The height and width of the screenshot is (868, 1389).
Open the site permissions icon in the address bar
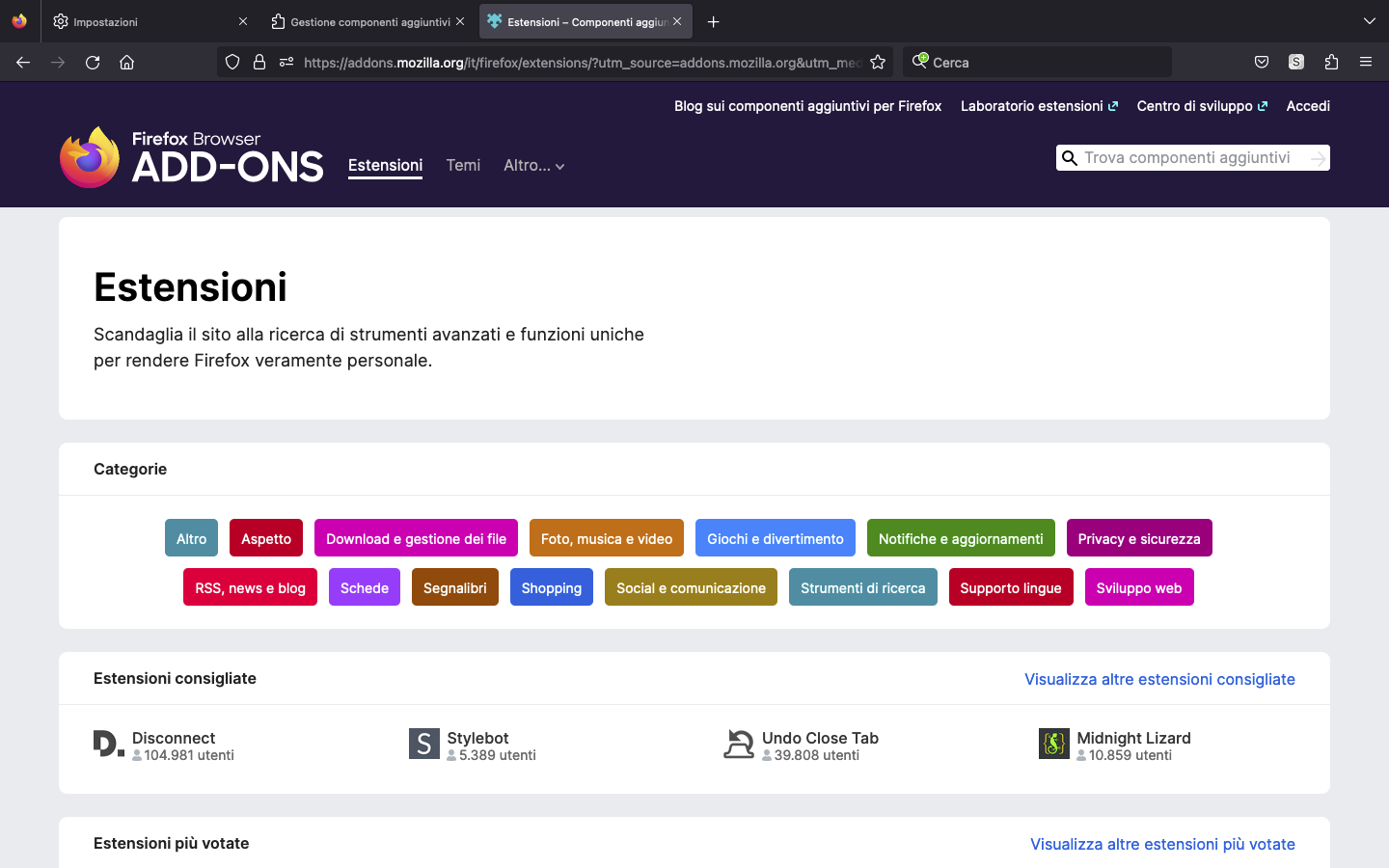pos(286,63)
